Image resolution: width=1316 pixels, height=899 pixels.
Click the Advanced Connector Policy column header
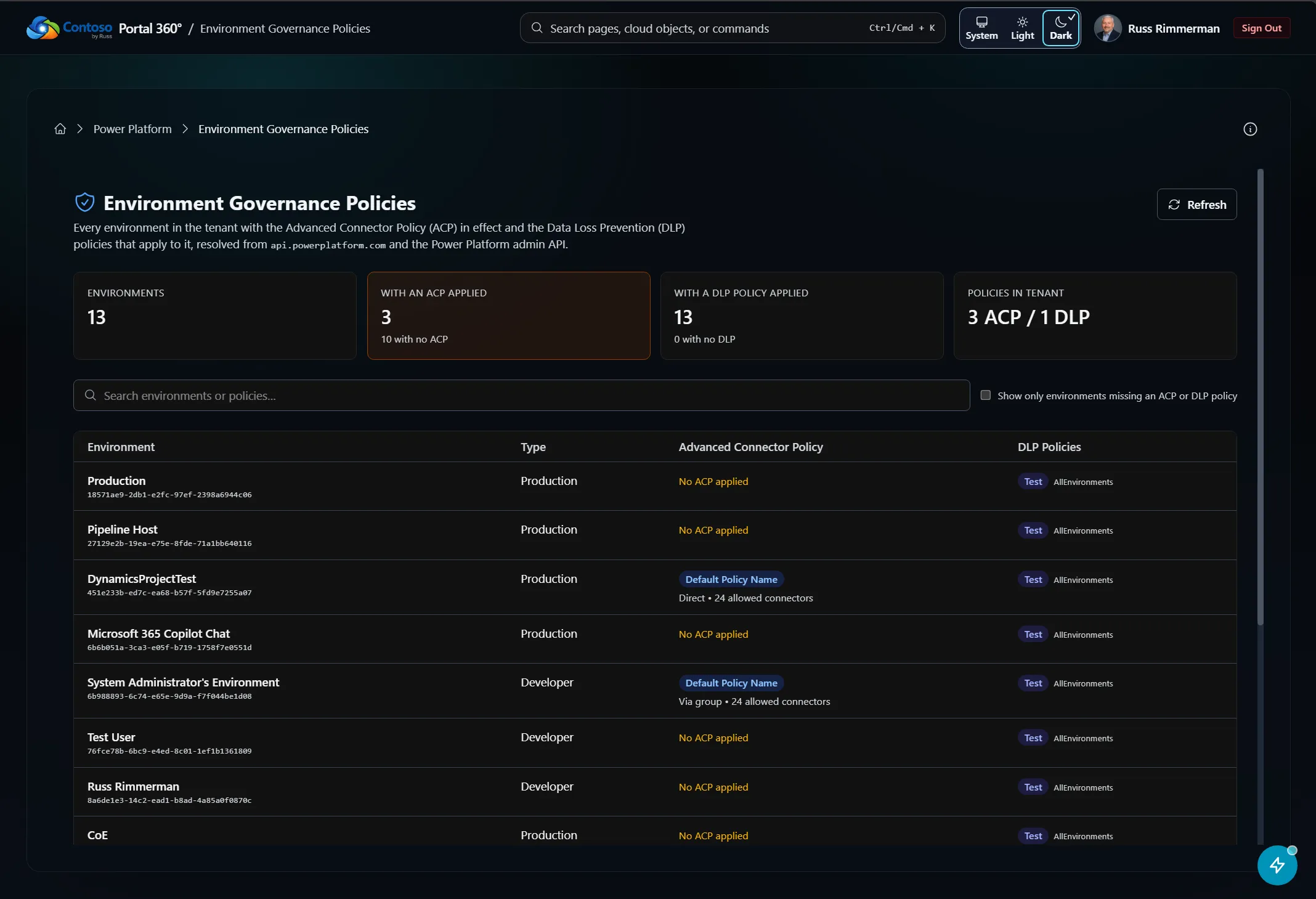tap(750, 447)
